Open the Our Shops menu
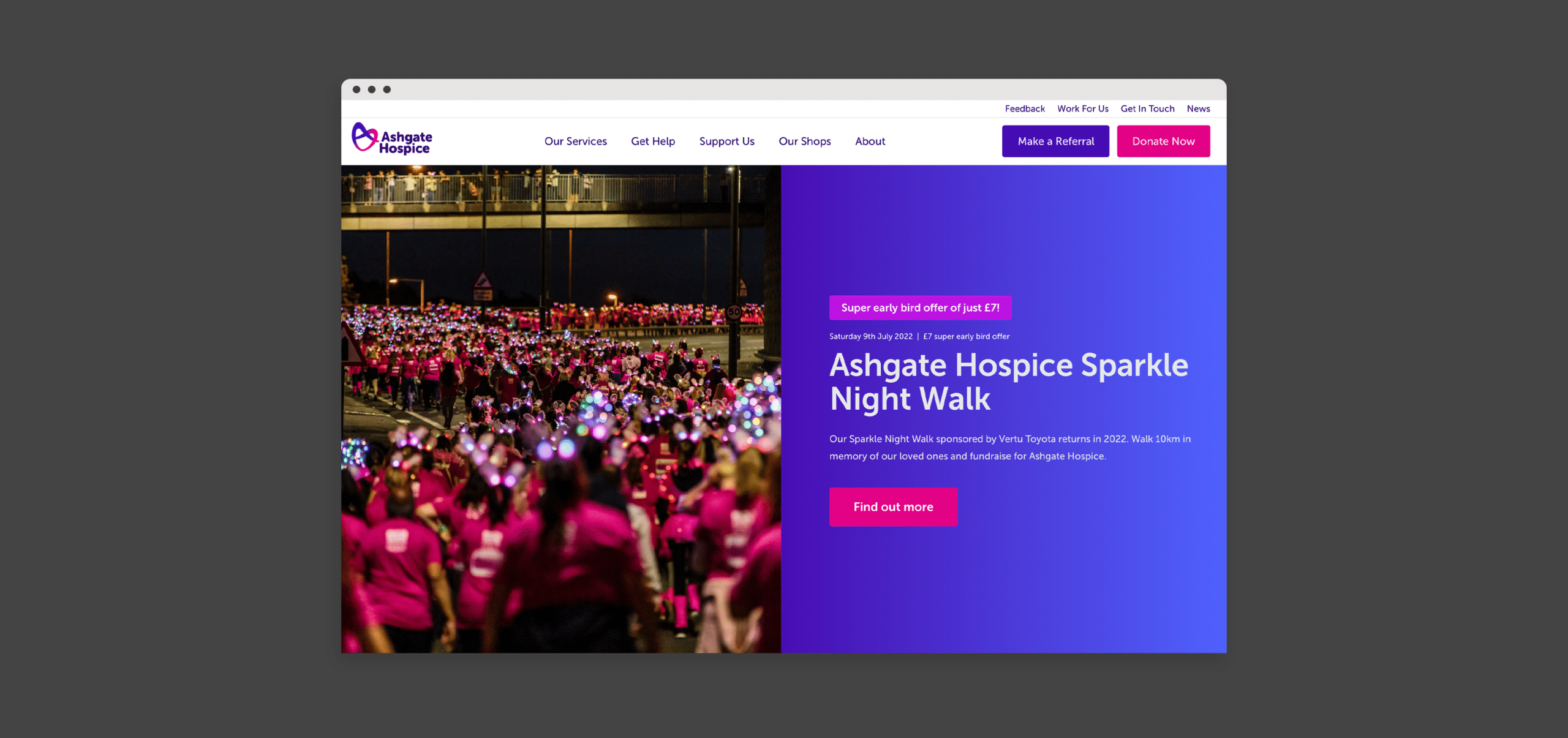1568x738 pixels. click(804, 141)
